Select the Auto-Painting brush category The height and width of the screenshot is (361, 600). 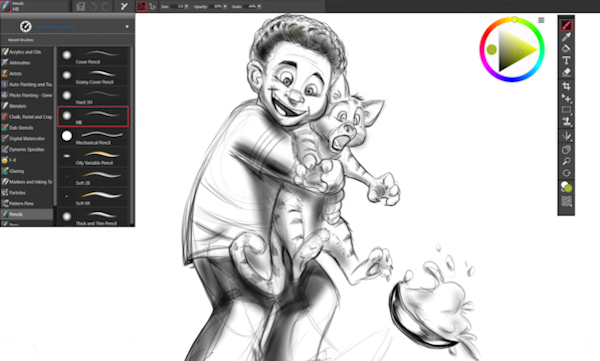click(27, 84)
